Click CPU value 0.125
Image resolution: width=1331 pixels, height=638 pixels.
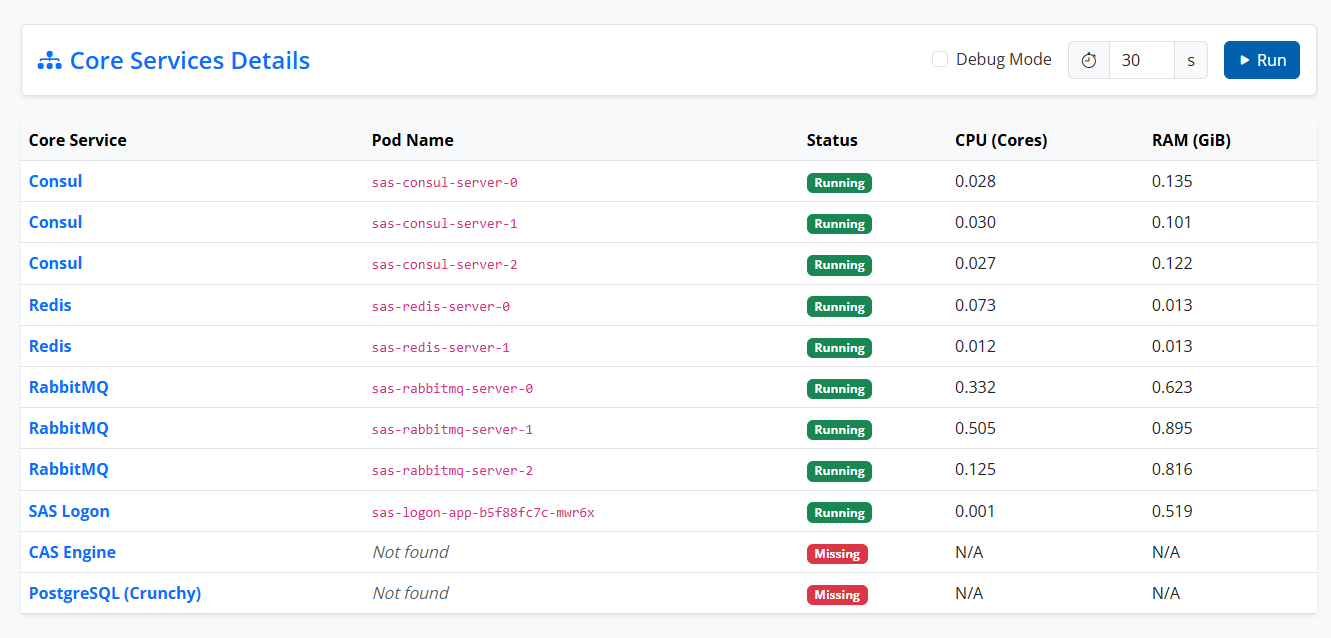tap(975, 469)
